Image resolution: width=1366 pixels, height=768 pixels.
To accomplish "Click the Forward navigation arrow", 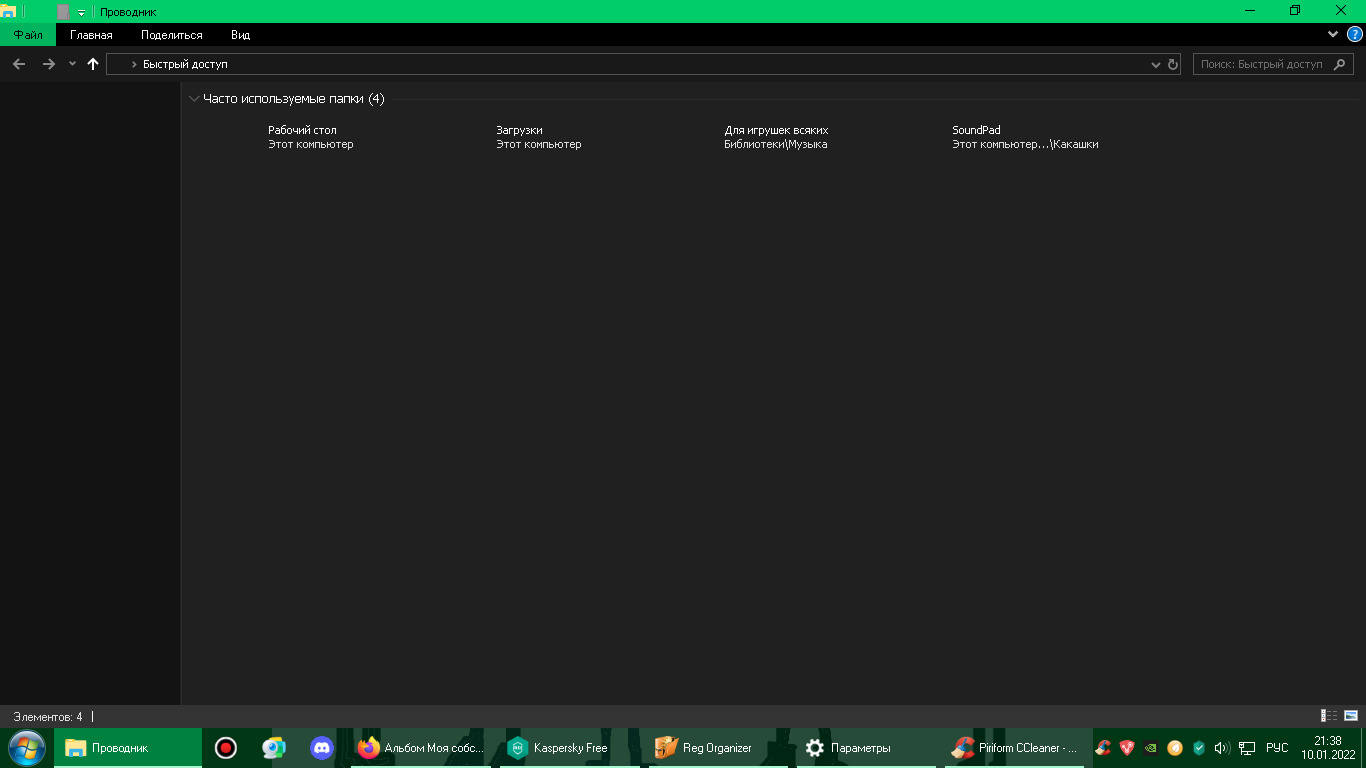I will pos(48,64).
